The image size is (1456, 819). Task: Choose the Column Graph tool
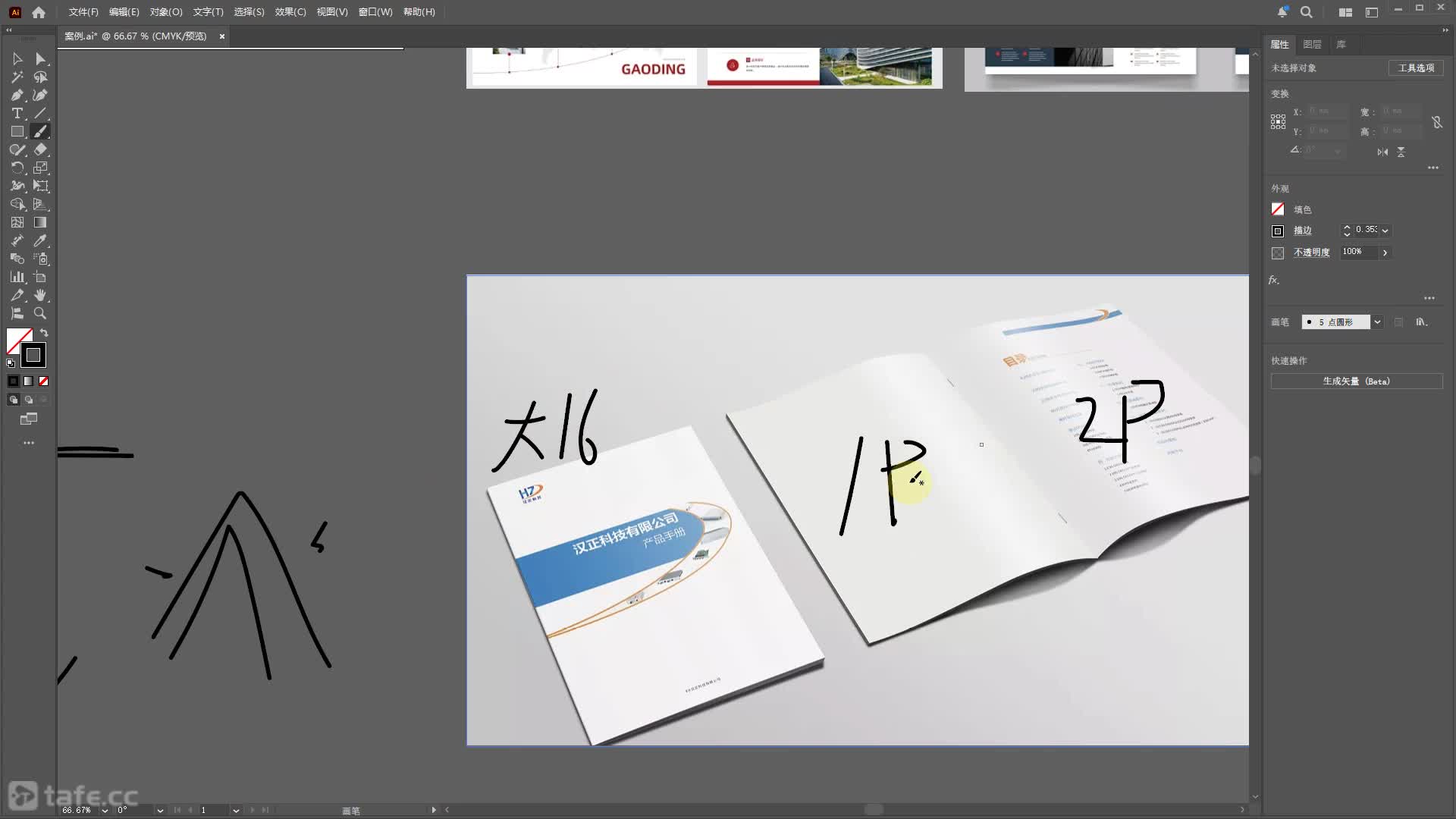(17, 278)
